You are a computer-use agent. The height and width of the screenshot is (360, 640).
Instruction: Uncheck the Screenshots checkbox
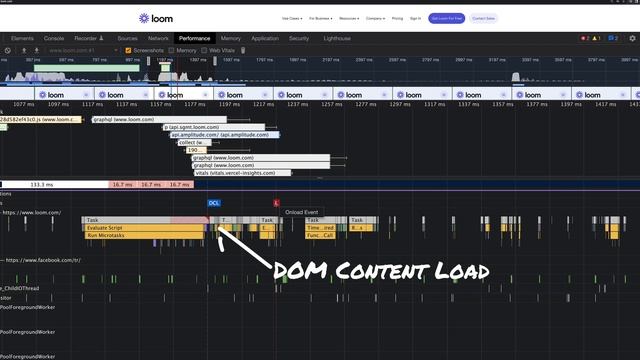pos(128,50)
